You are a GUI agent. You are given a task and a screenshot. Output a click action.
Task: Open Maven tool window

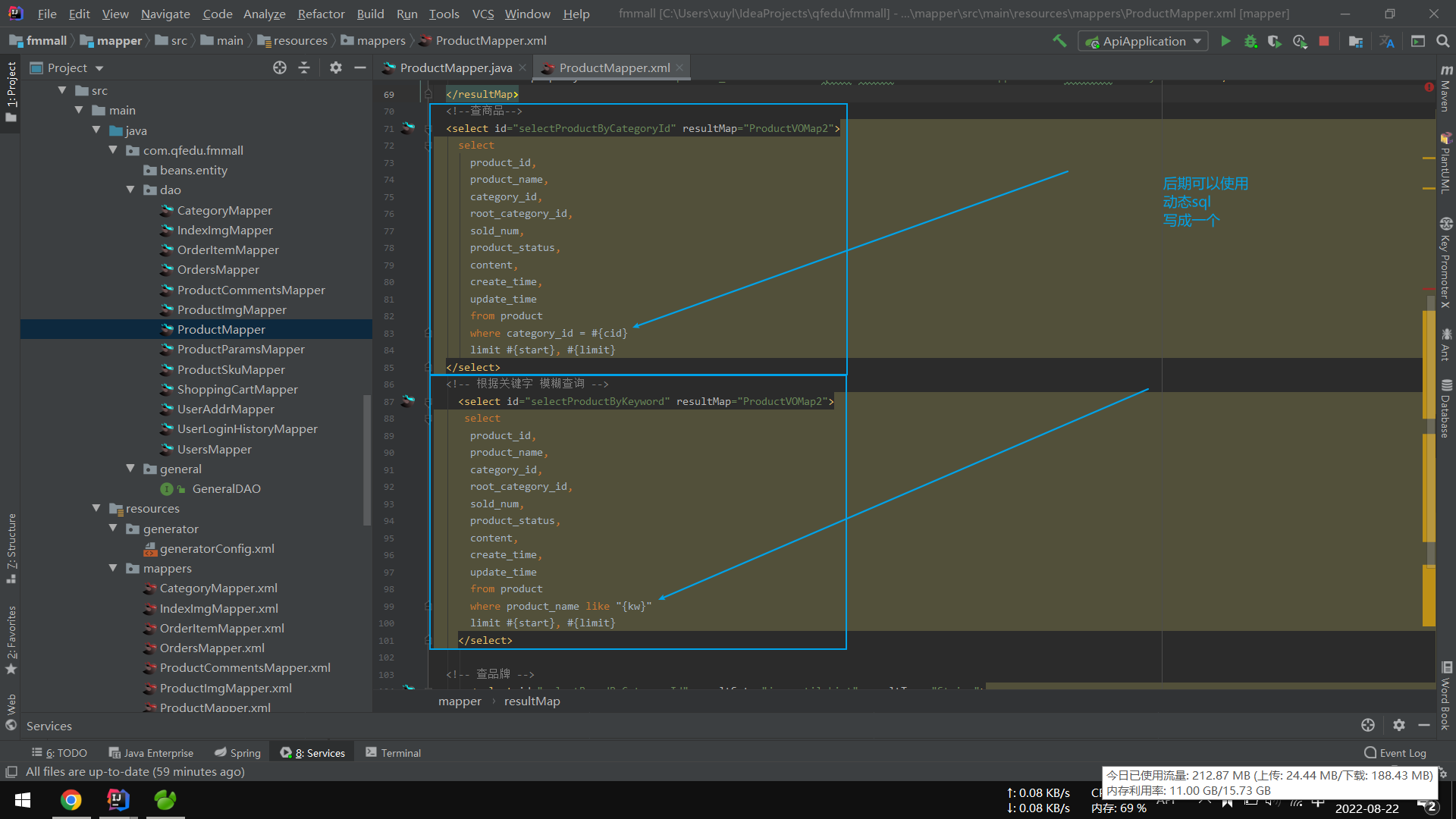1446,87
